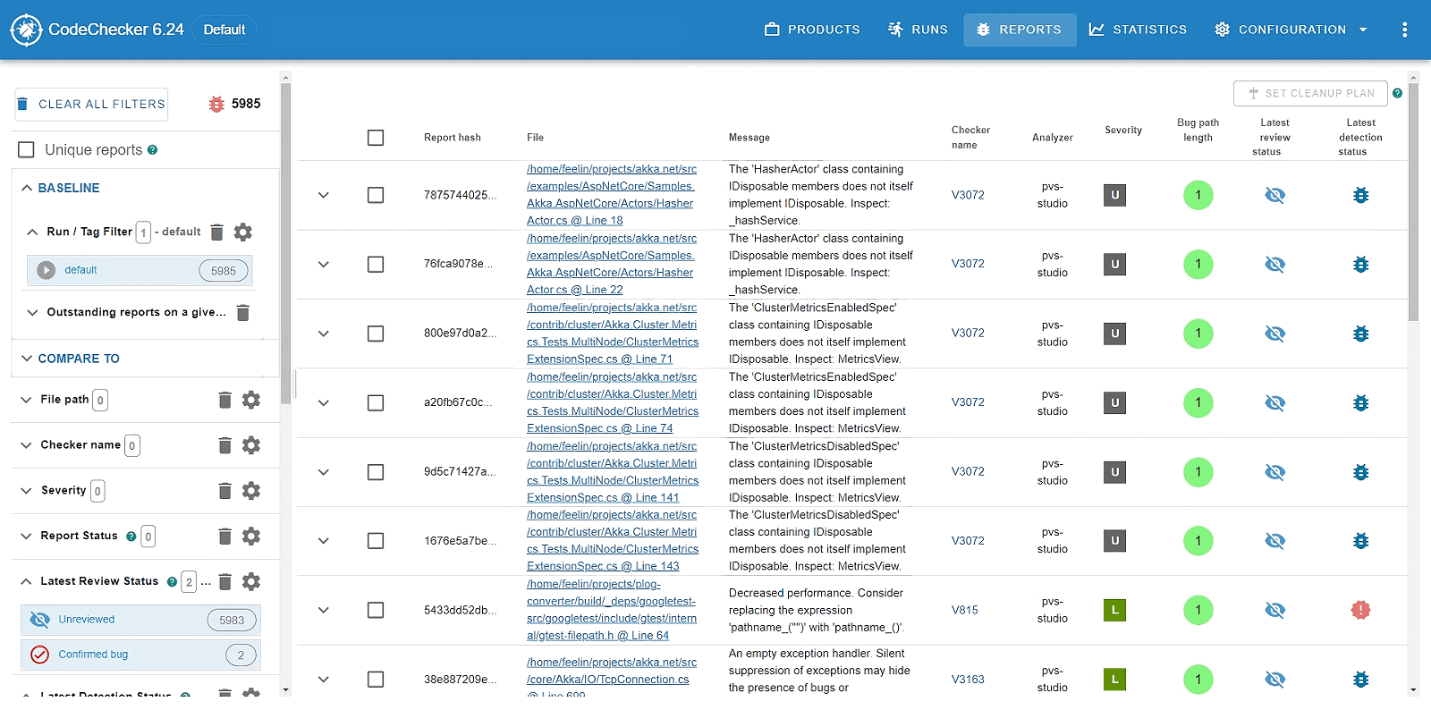Viewport: 1431px width, 710px height.
Task: Open the three-dot overflow menu top right
Action: tap(1405, 29)
